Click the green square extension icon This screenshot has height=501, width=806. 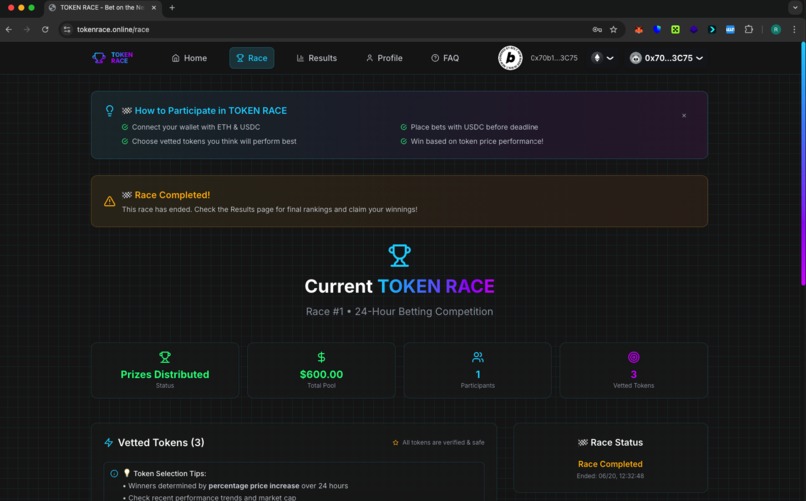pyautogui.click(x=675, y=29)
